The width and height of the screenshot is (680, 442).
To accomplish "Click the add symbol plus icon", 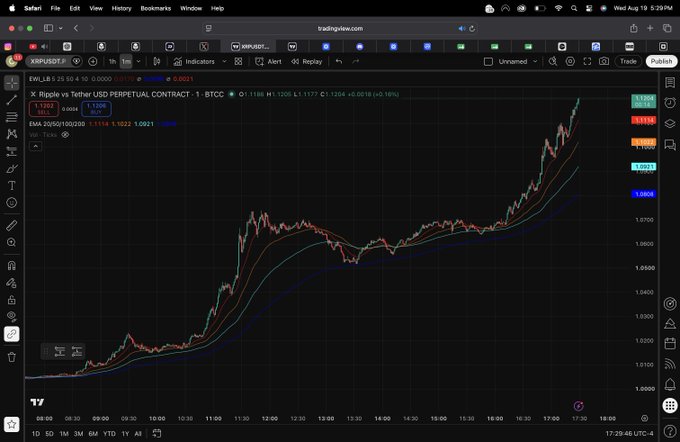I will [x=92, y=62].
